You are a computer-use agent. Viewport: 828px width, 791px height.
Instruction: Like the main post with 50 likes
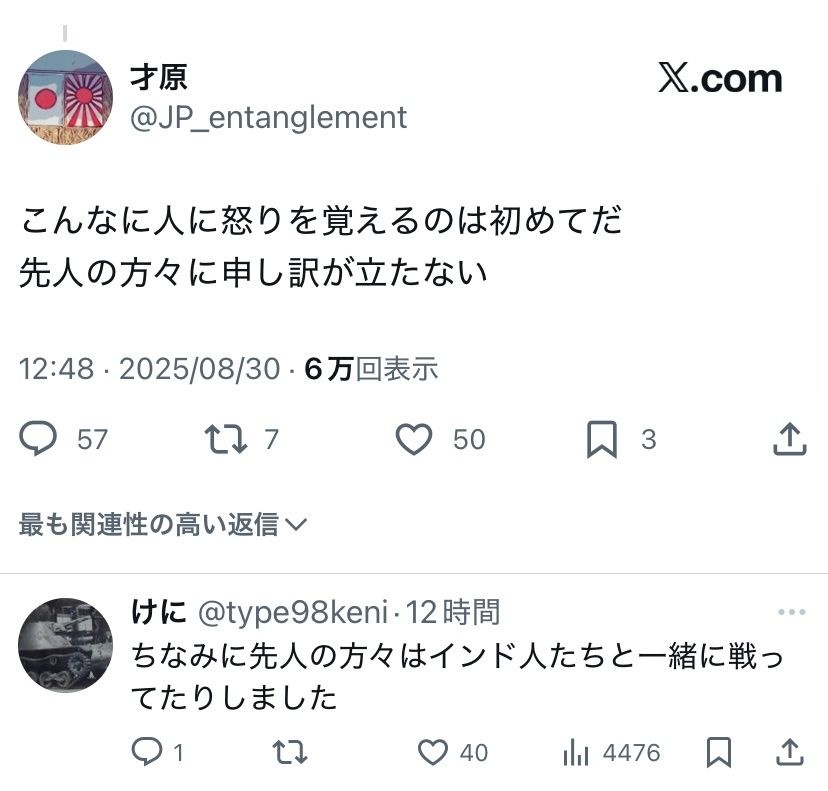pyautogui.click(x=413, y=439)
